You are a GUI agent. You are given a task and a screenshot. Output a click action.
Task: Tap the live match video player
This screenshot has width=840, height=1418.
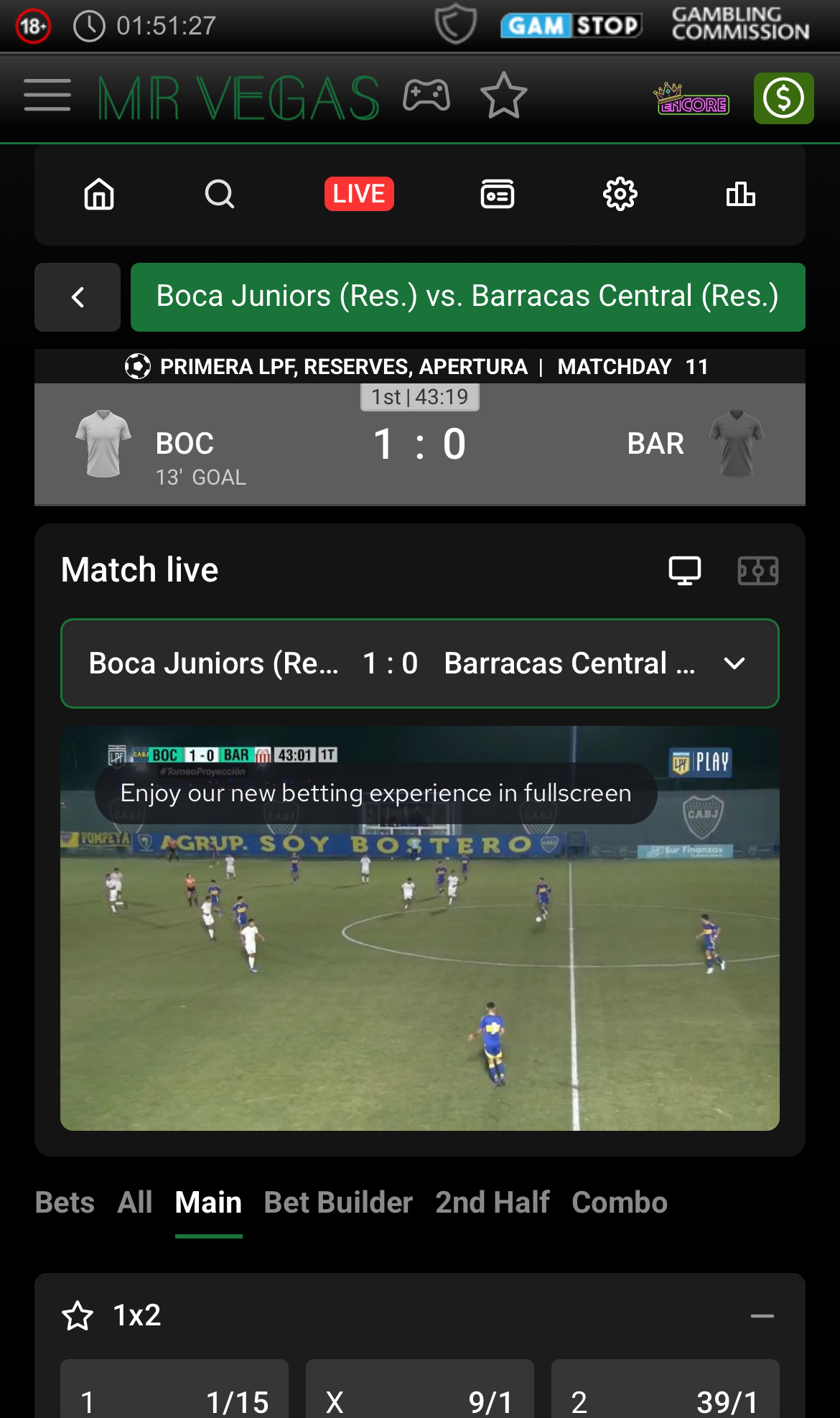[x=420, y=928]
